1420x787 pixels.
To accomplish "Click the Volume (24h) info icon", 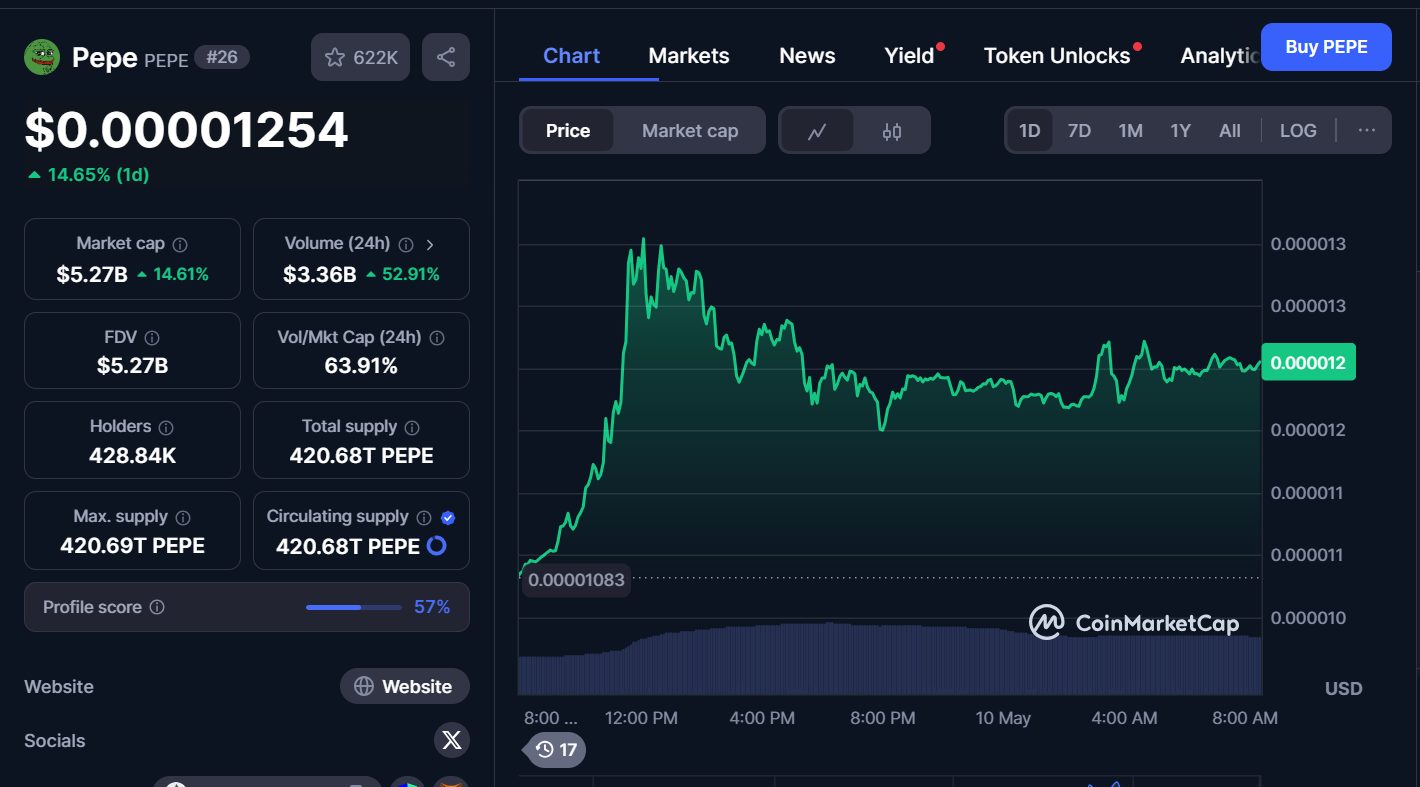I will (x=406, y=244).
